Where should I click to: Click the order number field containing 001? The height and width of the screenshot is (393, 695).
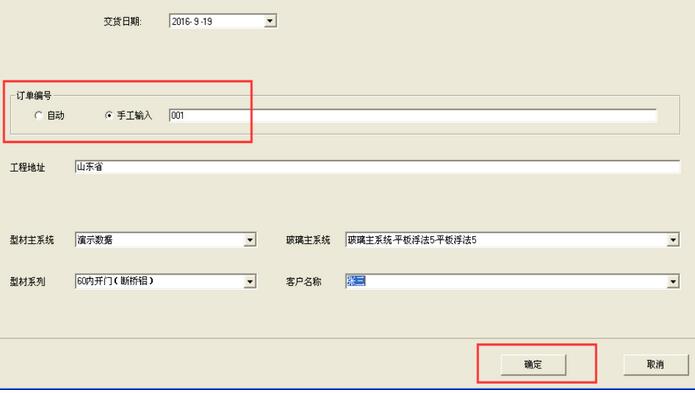pyautogui.click(x=413, y=116)
